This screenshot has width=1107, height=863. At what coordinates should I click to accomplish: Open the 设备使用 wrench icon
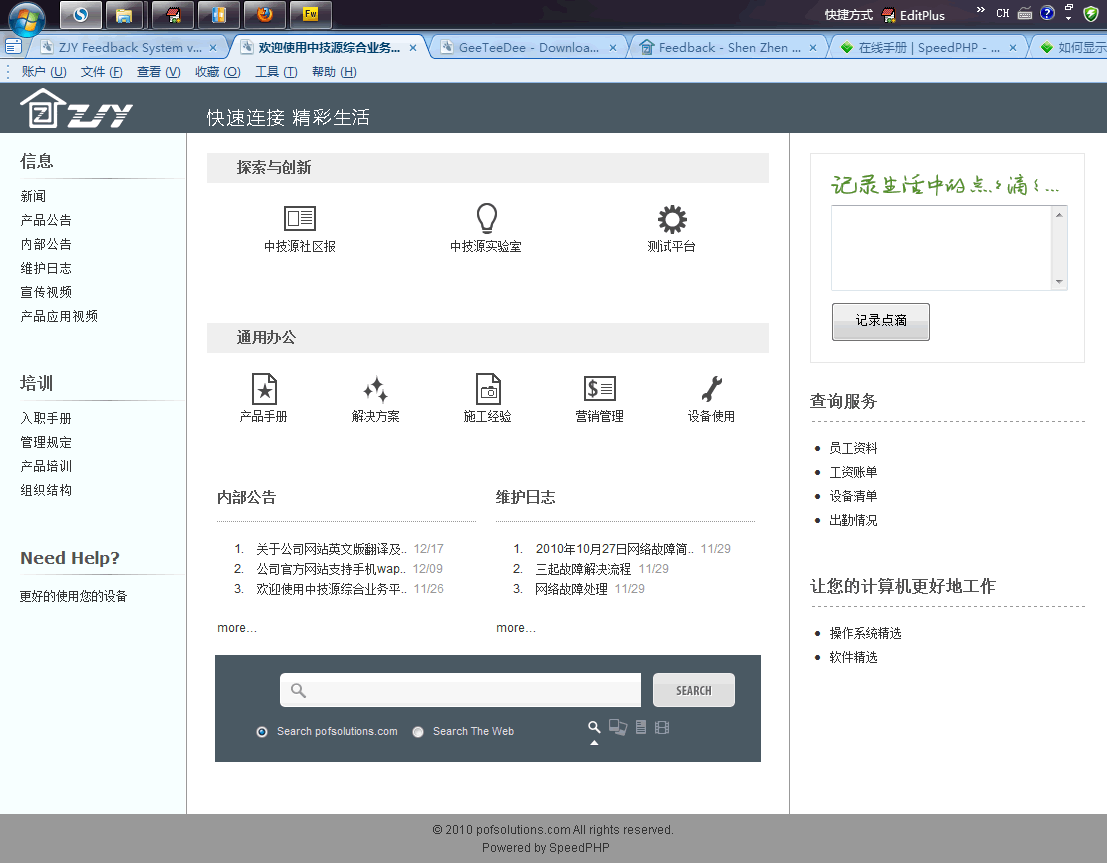click(711, 388)
